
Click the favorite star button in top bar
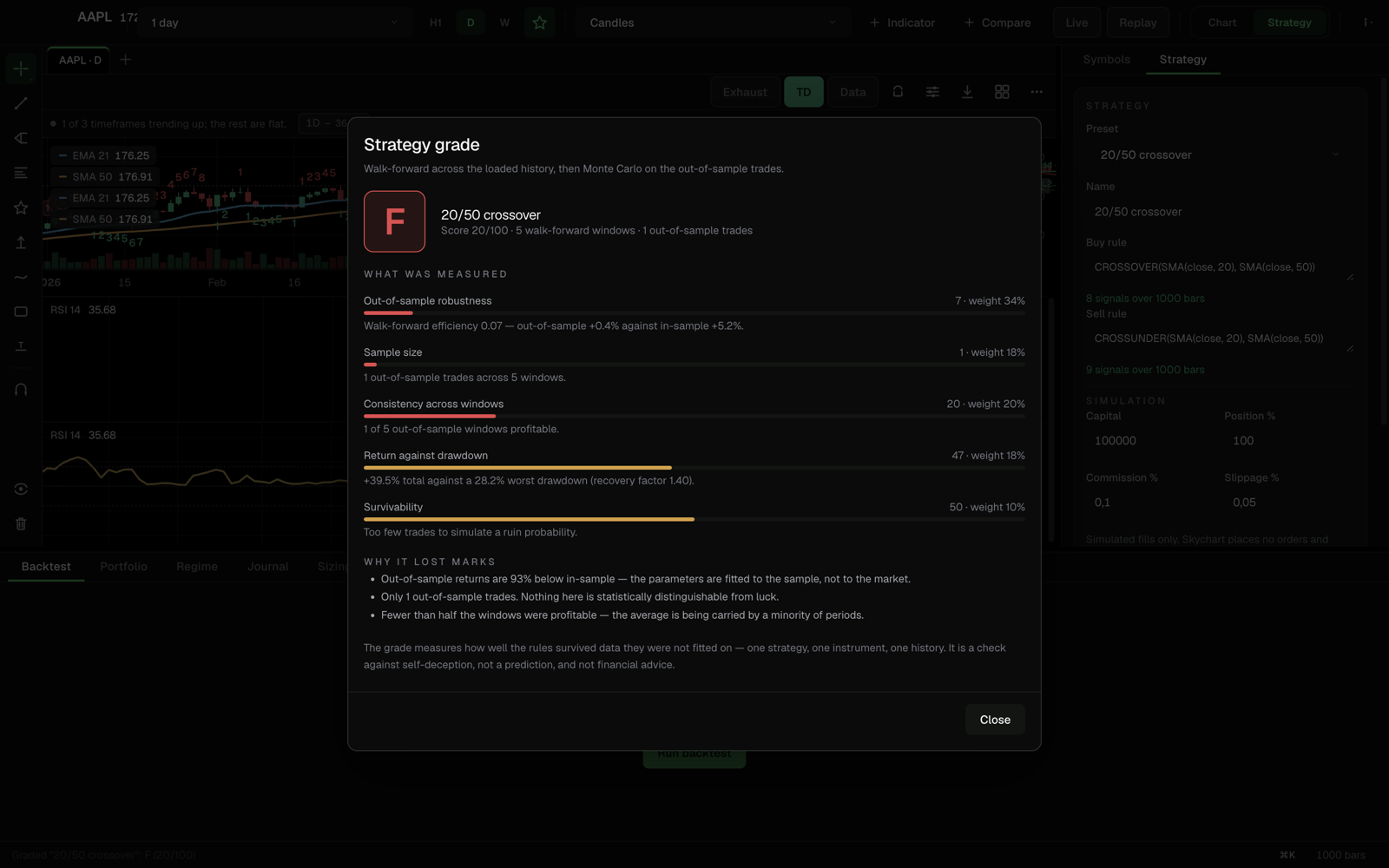point(539,23)
